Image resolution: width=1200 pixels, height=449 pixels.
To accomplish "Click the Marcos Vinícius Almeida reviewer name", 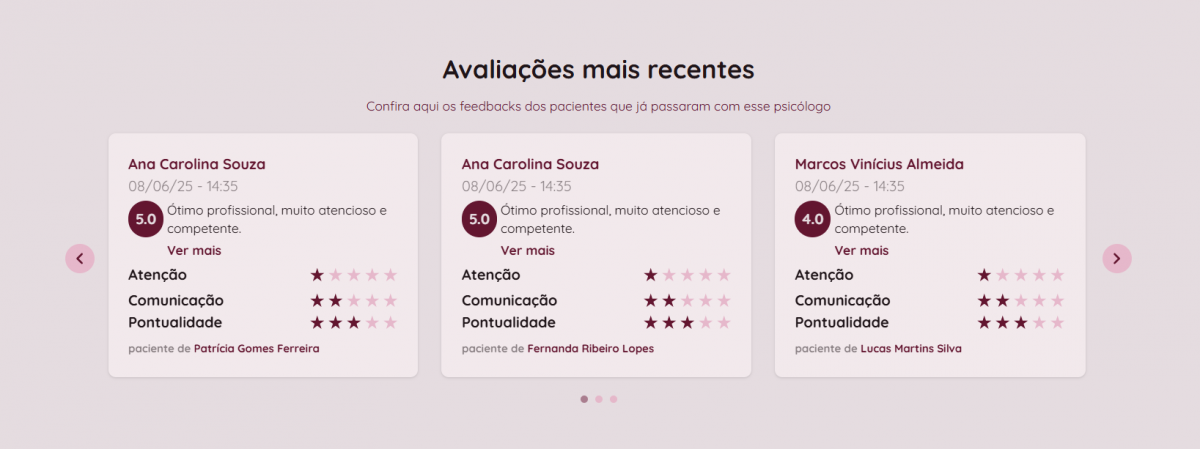I will [x=879, y=164].
